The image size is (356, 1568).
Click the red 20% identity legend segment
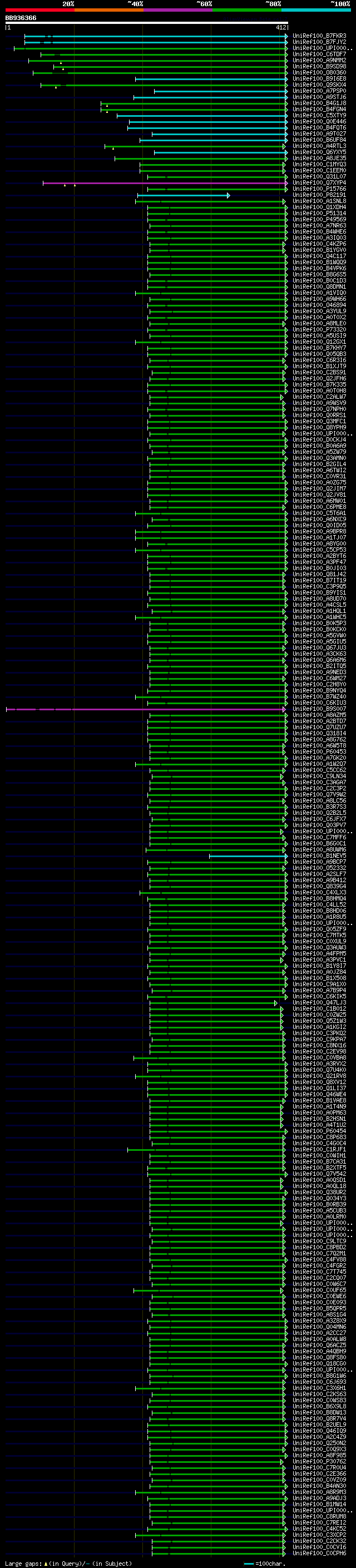tap(39, 10)
